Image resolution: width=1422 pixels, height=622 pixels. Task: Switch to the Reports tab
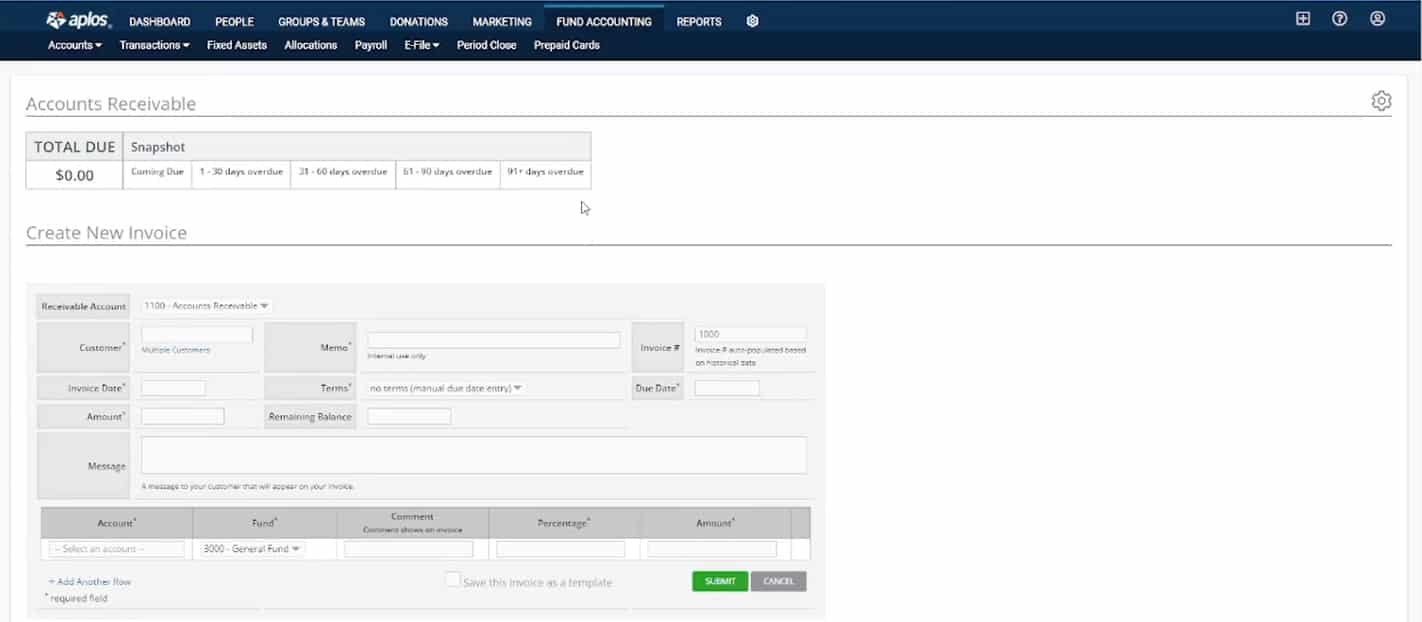pos(698,21)
